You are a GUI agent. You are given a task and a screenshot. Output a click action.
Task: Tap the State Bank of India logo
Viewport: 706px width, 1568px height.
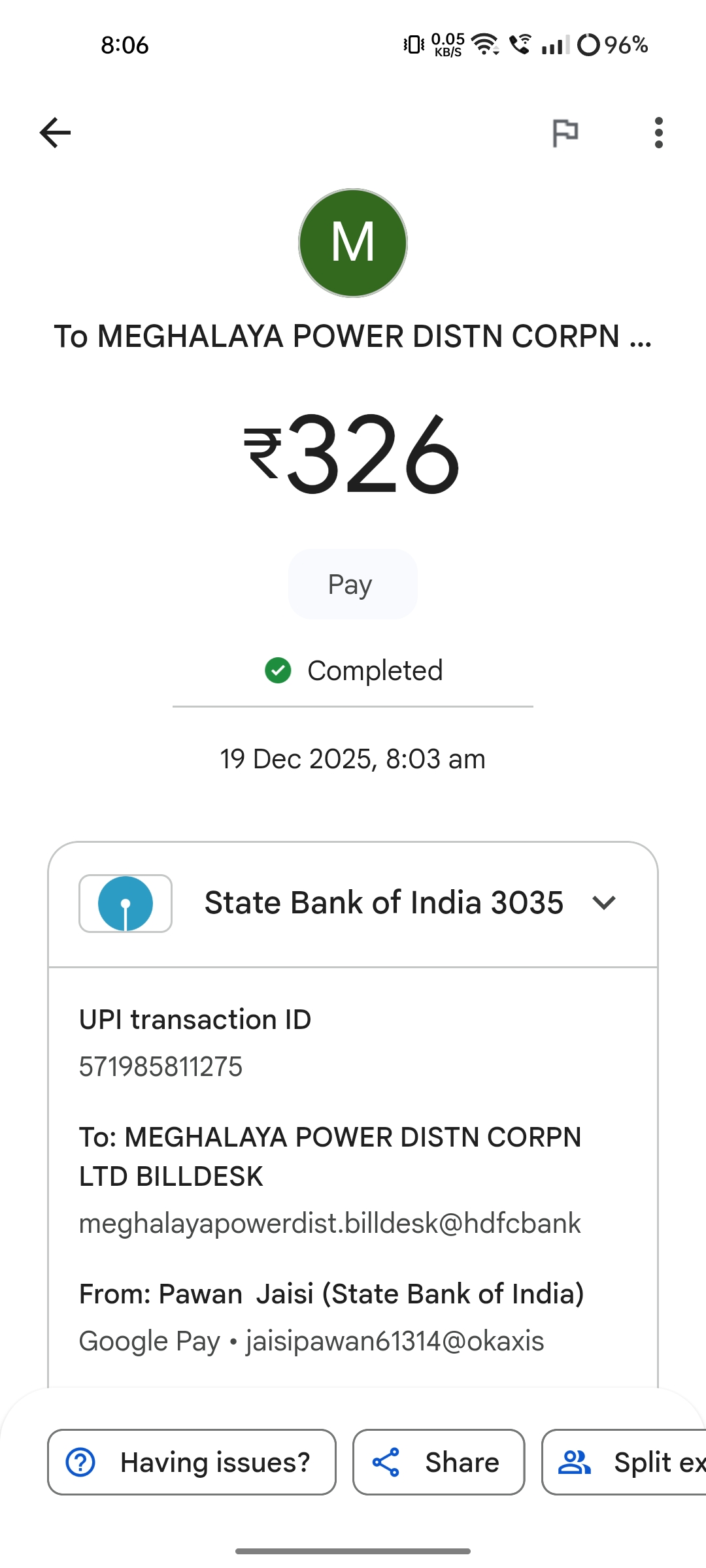(x=126, y=904)
